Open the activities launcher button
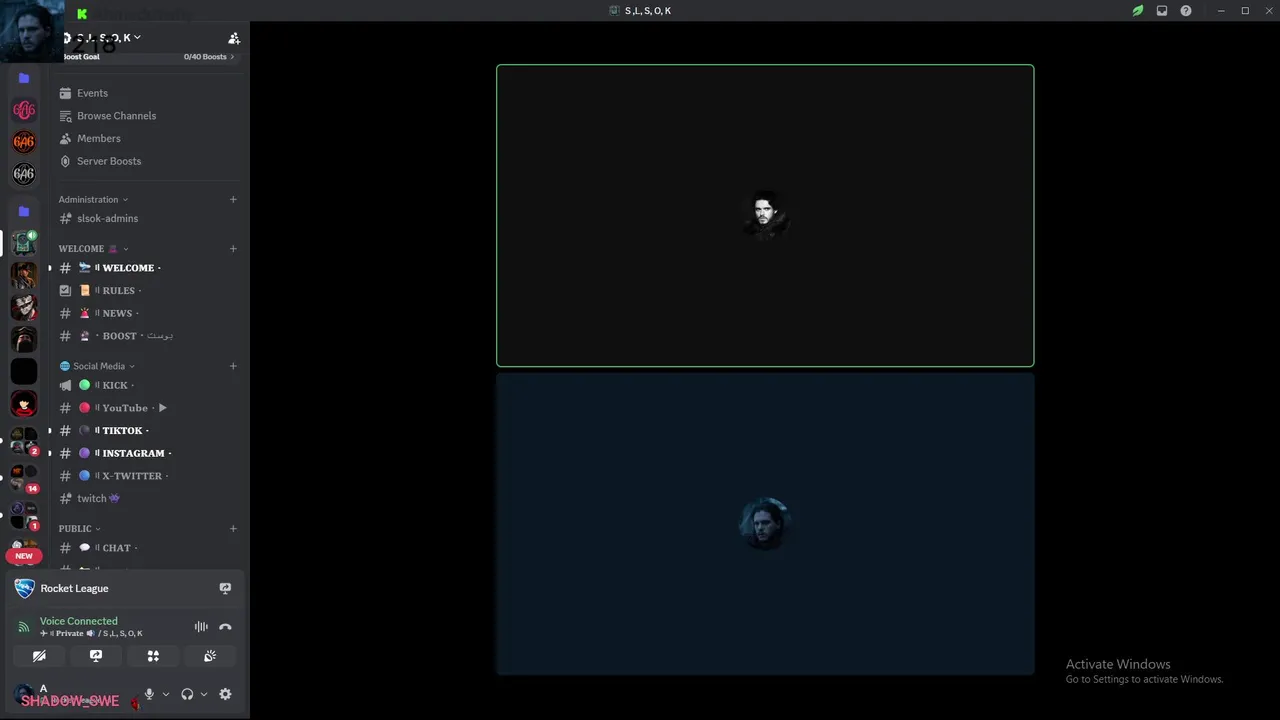 pyautogui.click(x=153, y=656)
